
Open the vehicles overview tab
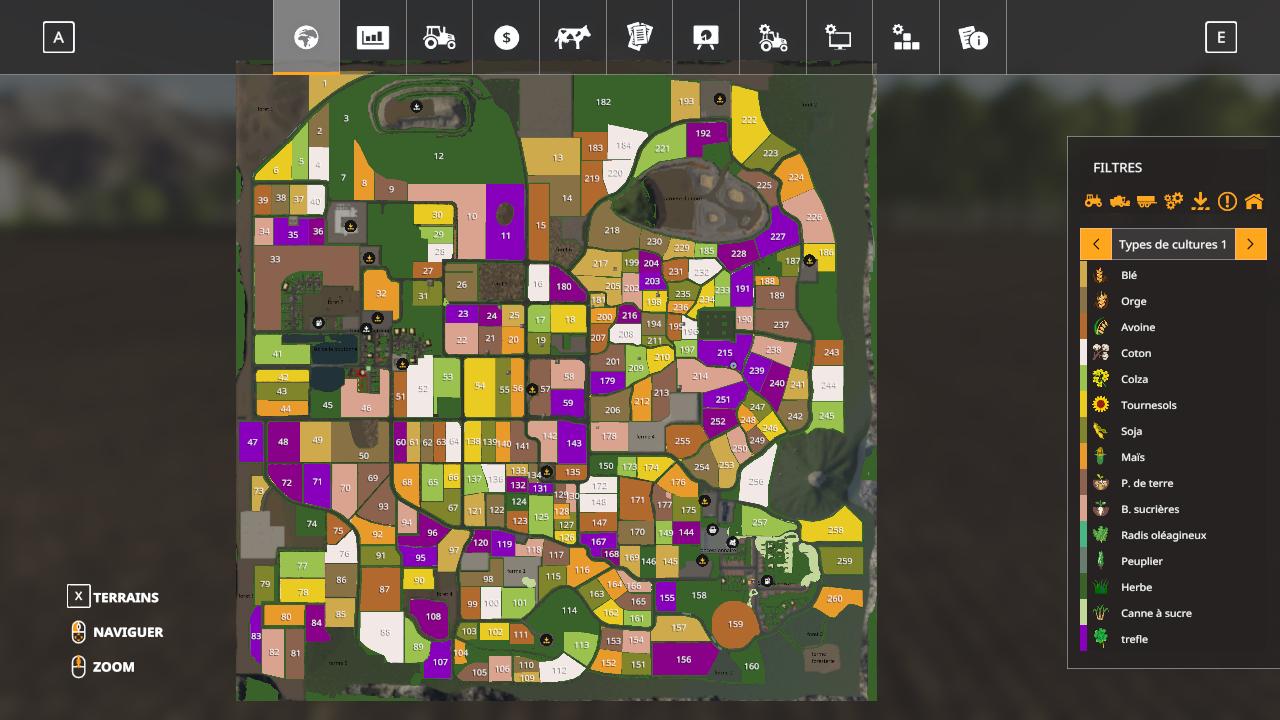(x=439, y=37)
